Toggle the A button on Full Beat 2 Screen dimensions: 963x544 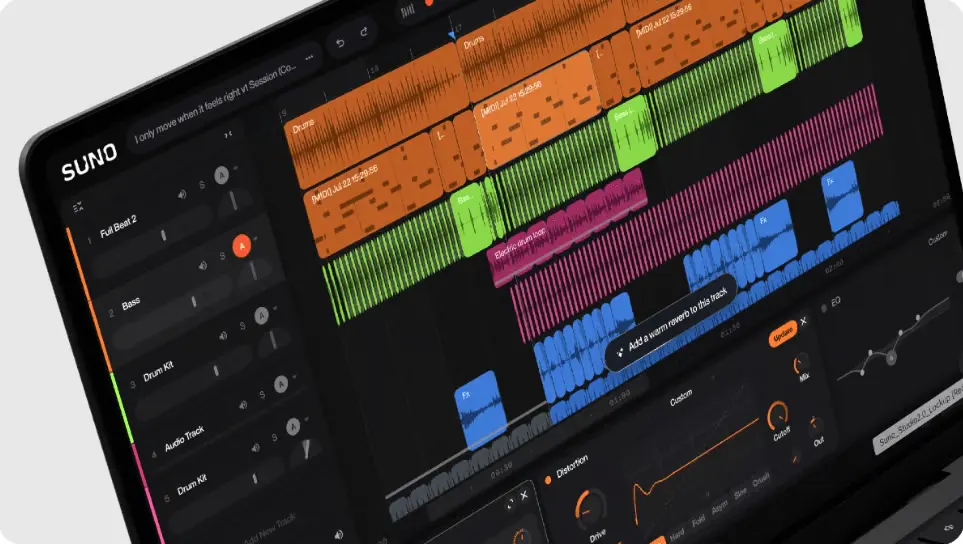click(x=222, y=175)
